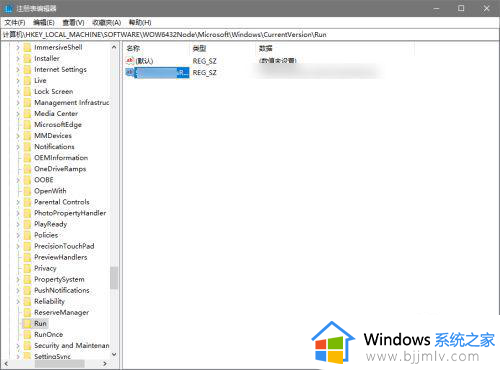Click the PropertySystem folder icon

(27, 279)
